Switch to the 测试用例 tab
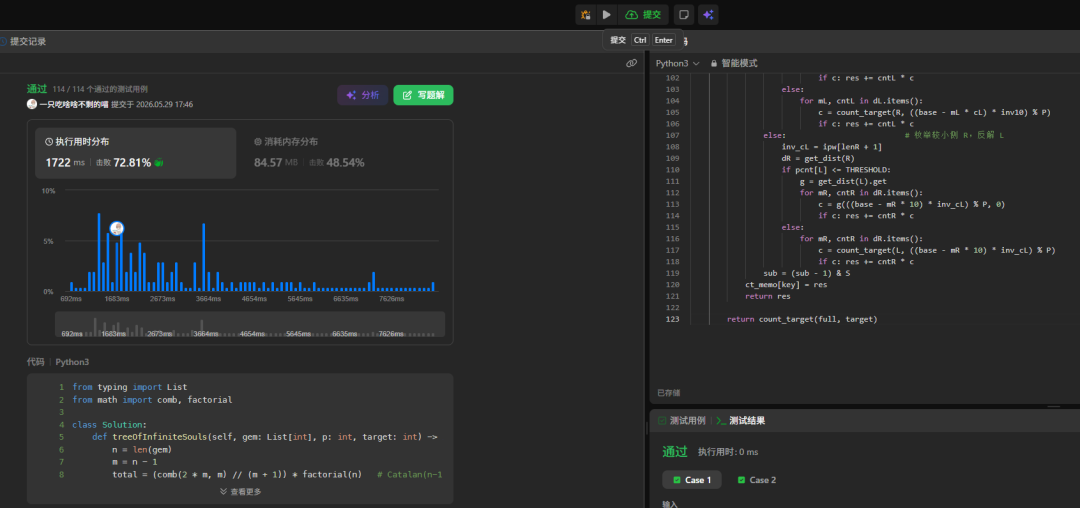The width and height of the screenshot is (1080, 508). click(x=682, y=421)
